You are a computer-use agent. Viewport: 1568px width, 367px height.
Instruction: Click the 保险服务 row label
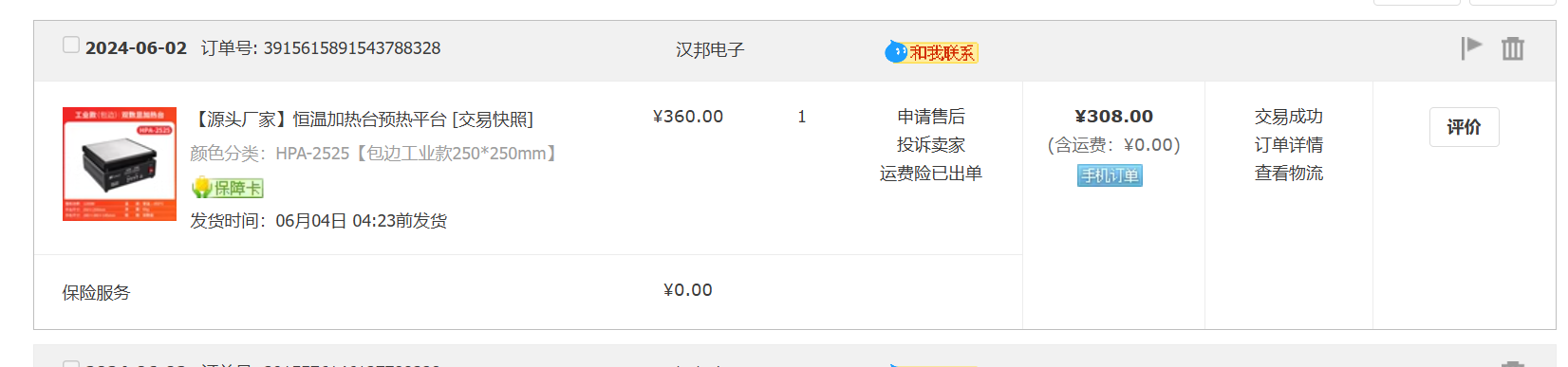point(97,293)
